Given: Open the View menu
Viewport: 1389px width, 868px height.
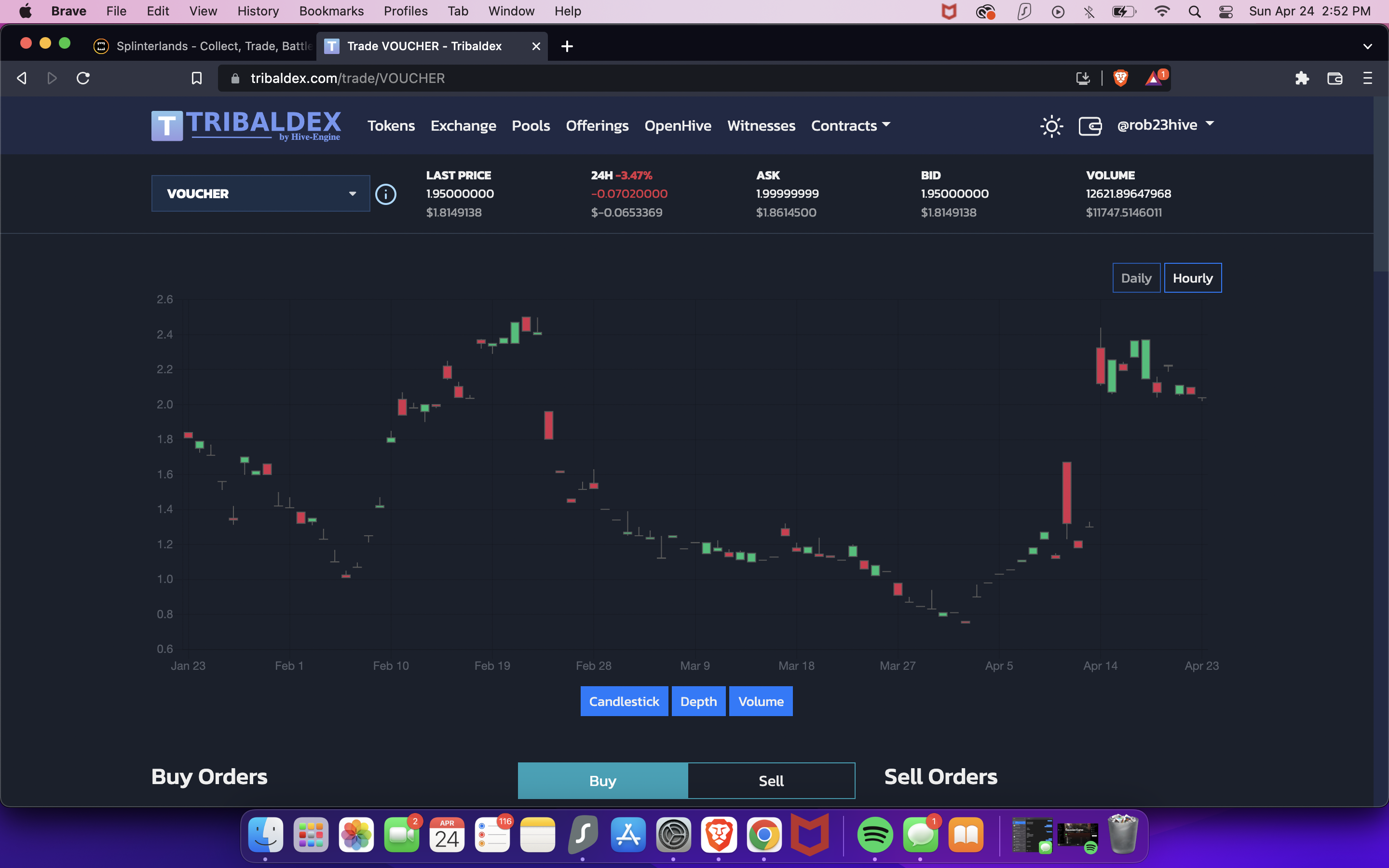Looking at the screenshot, I should coord(203,11).
